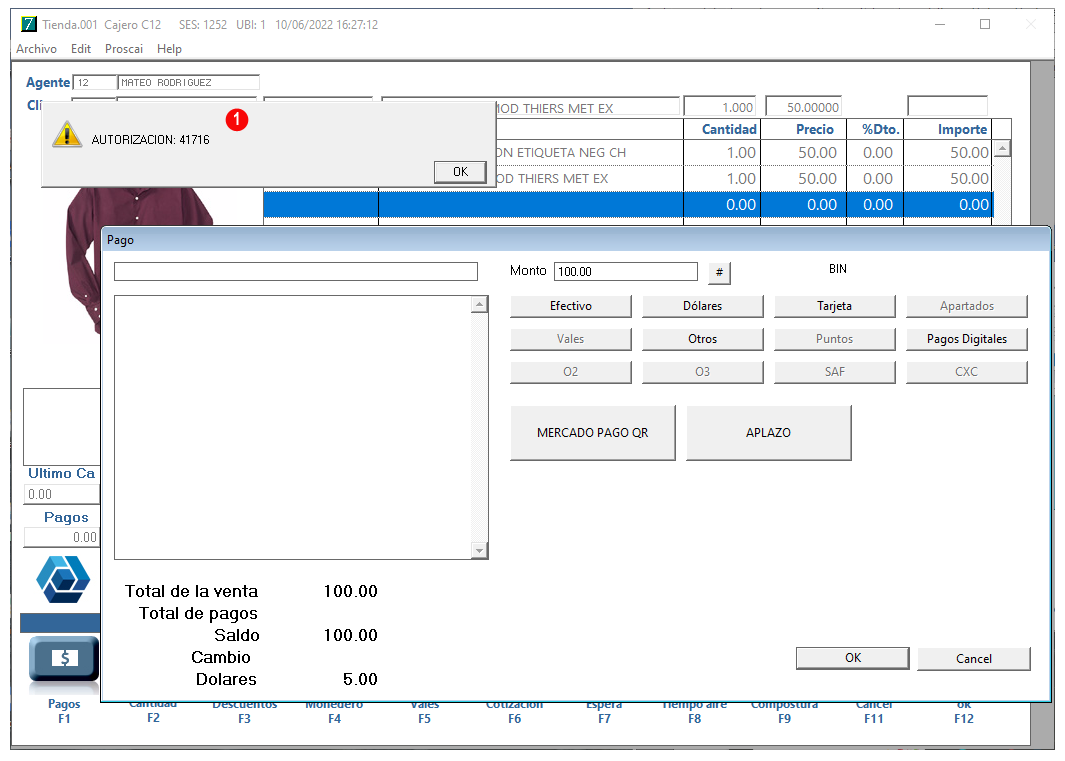Click into the Monto amount field
Image resolution: width=1065 pixels, height=761 pixels.
pyautogui.click(x=626, y=272)
